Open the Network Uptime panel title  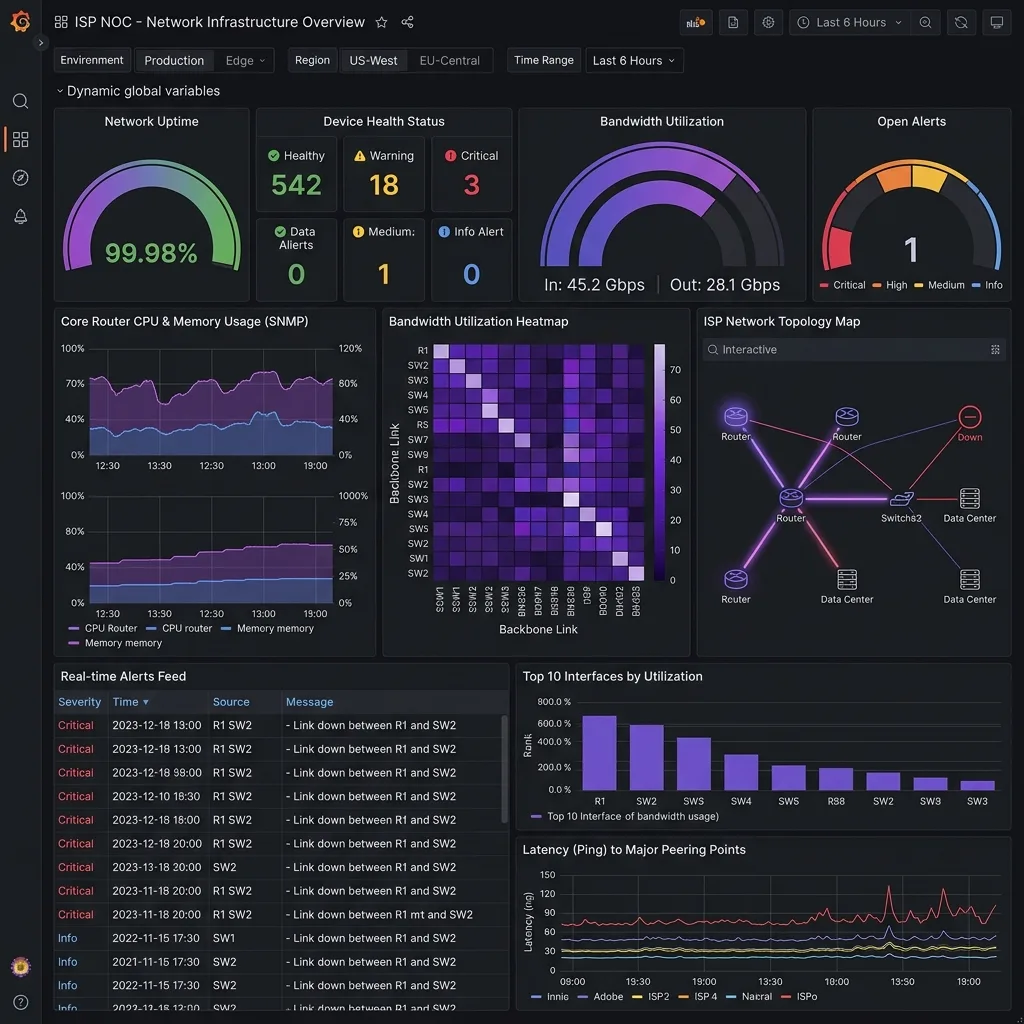(152, 121)
